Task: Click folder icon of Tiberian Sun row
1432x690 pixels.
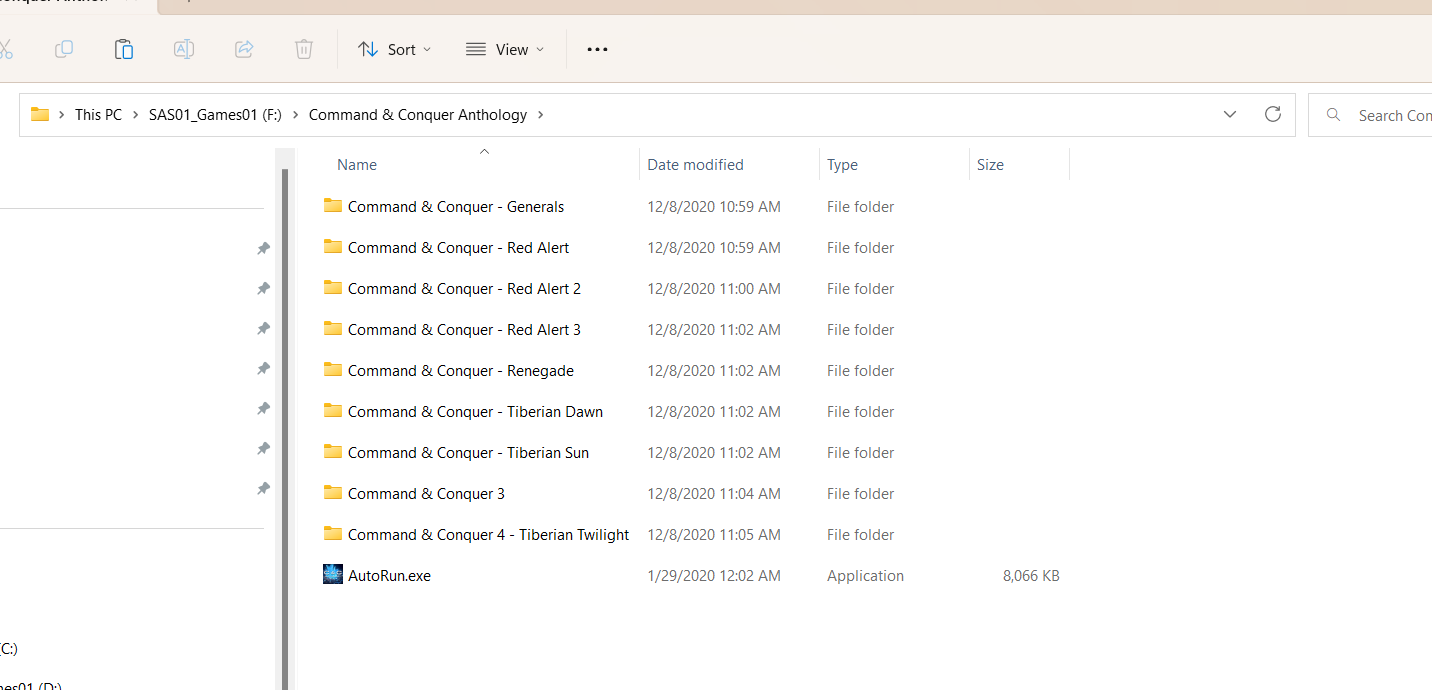Action: (x=333, y=452)
